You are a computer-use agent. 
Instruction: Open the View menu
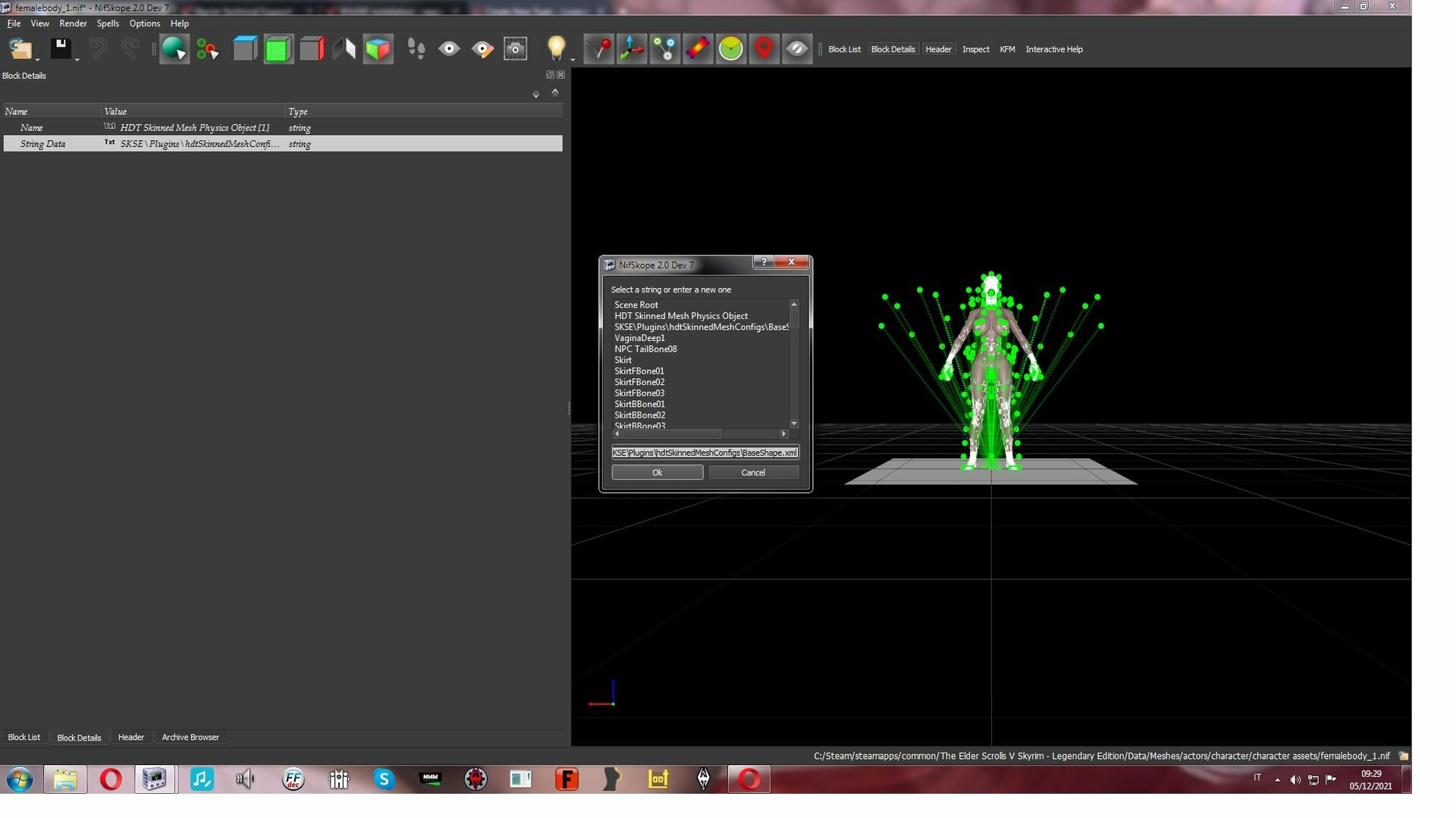tap(39, 24)
